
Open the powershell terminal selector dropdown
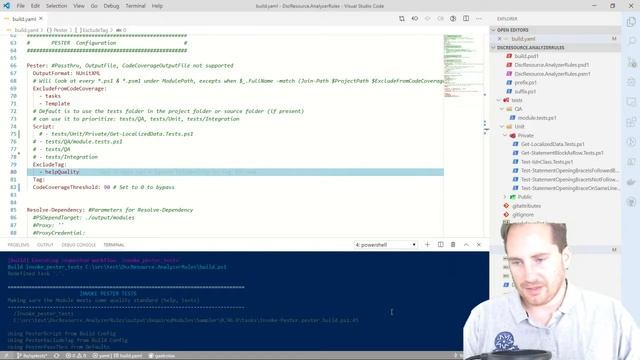(386, 245)
